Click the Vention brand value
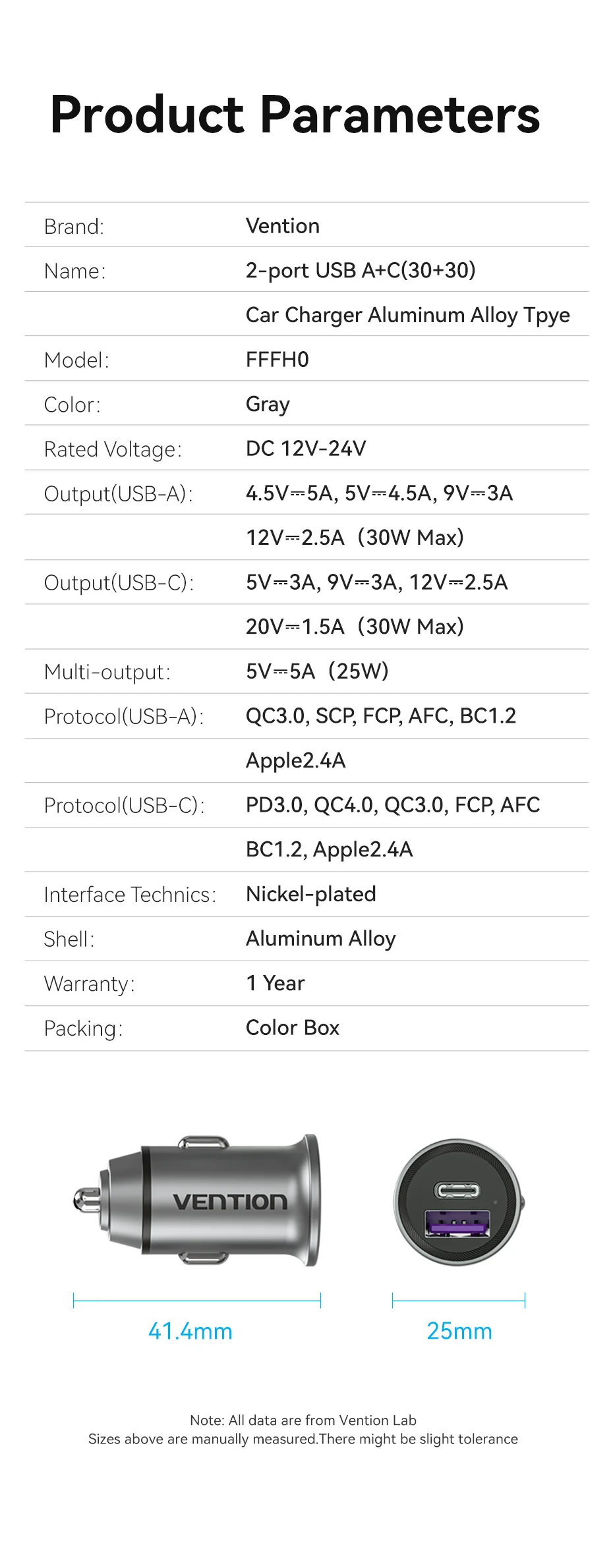 point(283,226)
